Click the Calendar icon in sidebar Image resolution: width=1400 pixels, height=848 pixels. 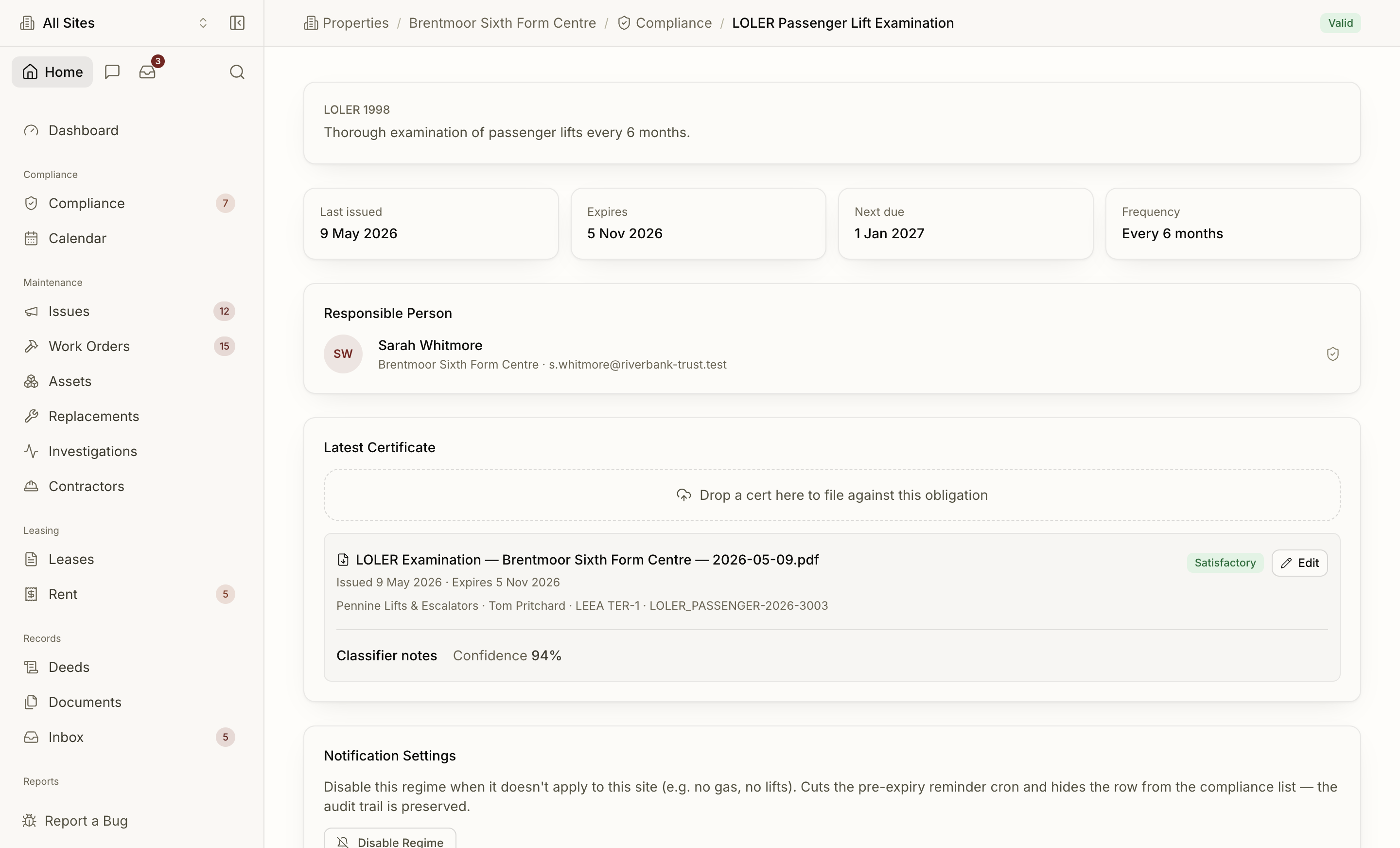[x=31, y=238]
